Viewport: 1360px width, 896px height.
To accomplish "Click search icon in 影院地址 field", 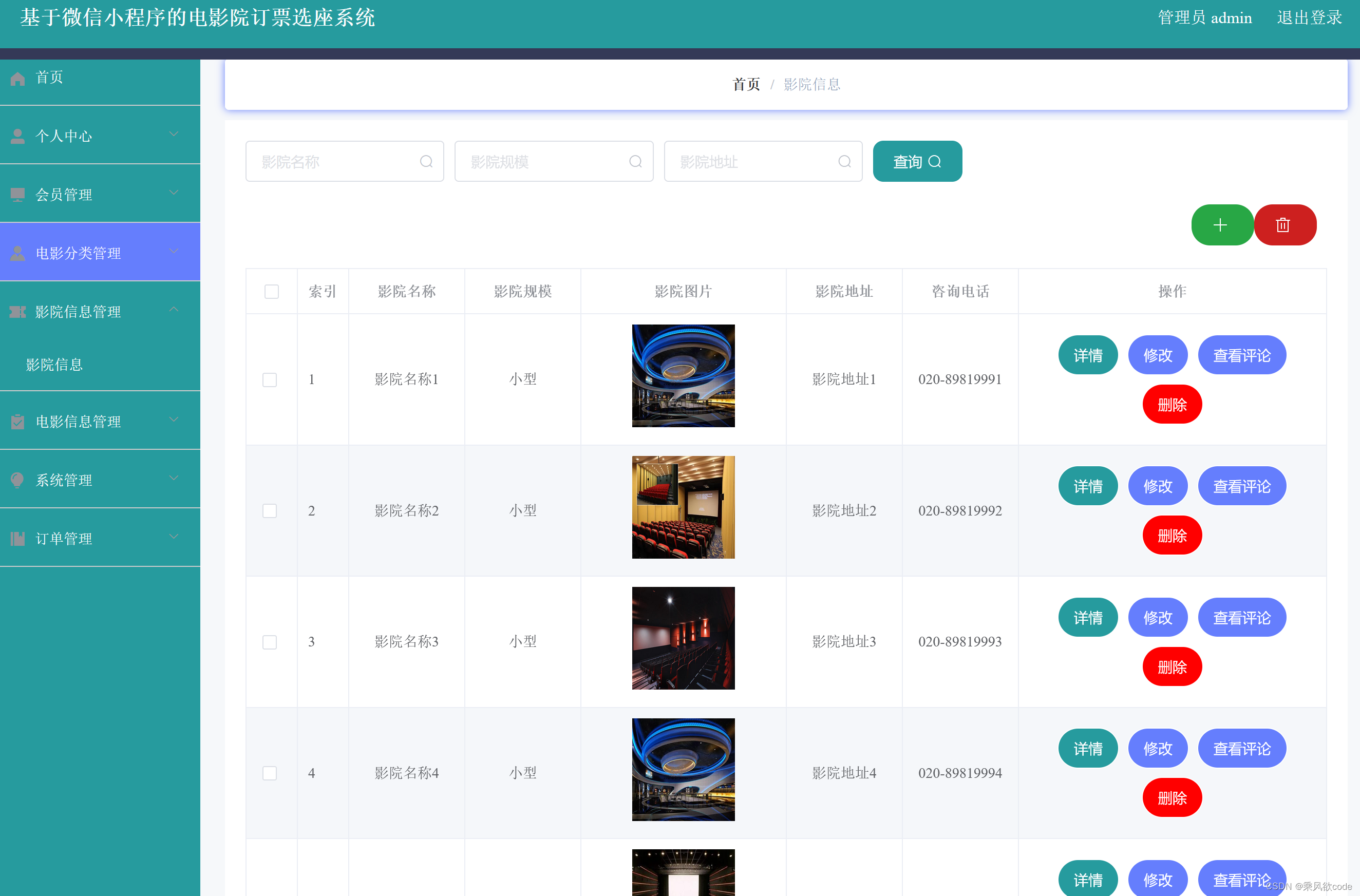I will pyautogui.click(x=844, y=162).
